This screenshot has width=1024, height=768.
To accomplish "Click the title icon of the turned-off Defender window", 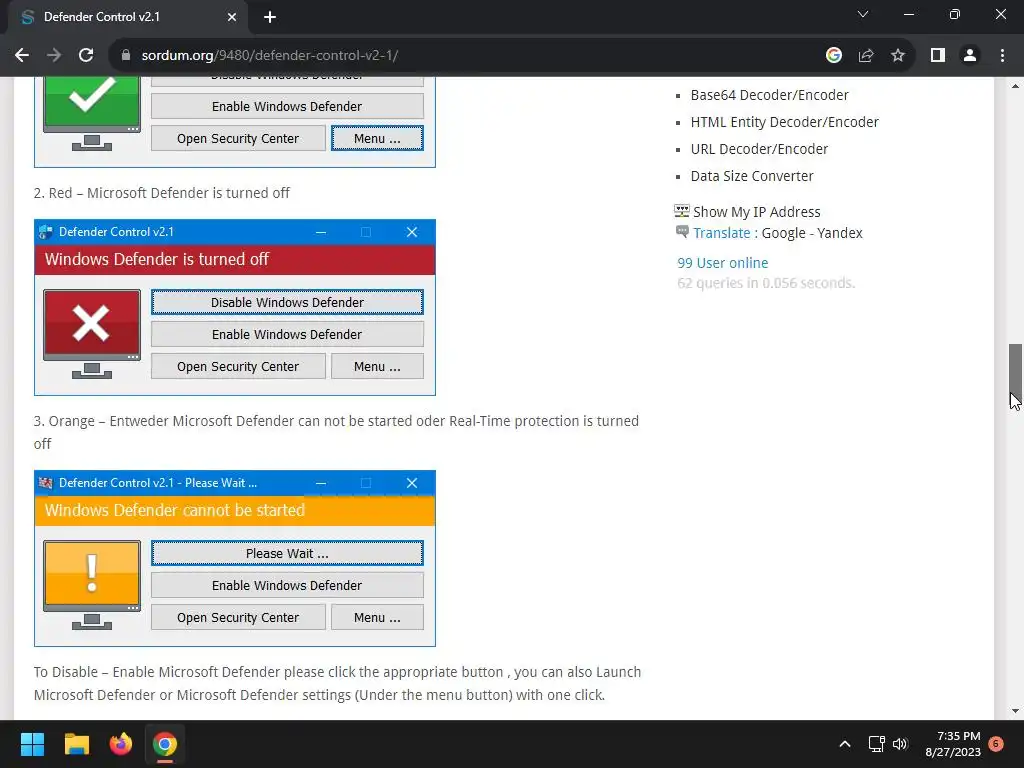I will (x=46, y=232).
